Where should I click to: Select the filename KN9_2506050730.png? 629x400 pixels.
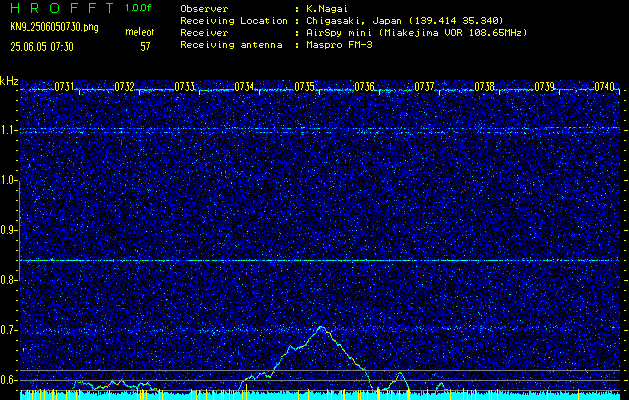click(54, 27)
